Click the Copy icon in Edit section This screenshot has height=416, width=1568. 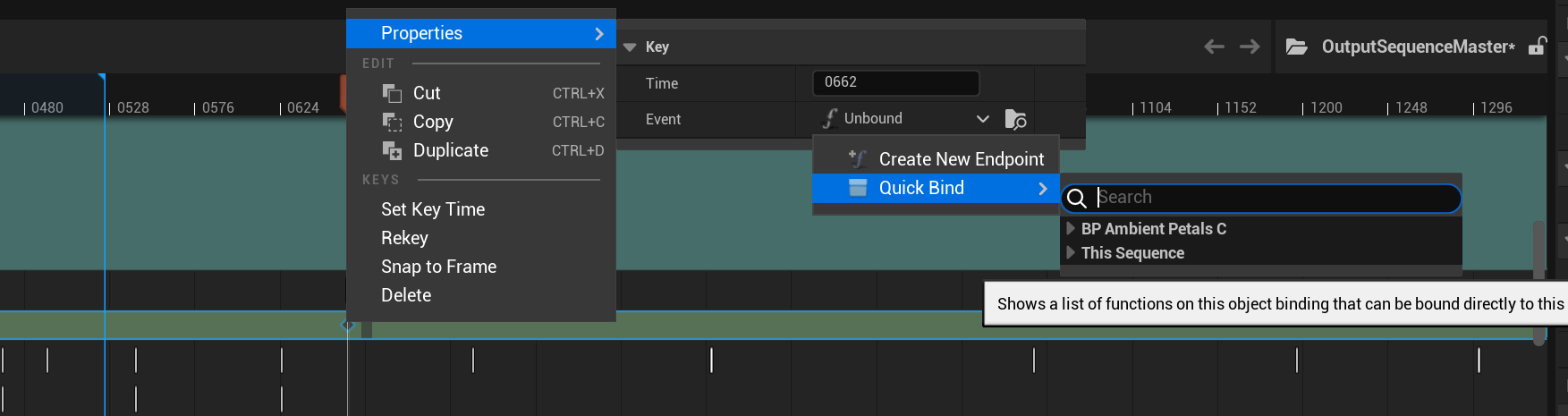[392, 122]
